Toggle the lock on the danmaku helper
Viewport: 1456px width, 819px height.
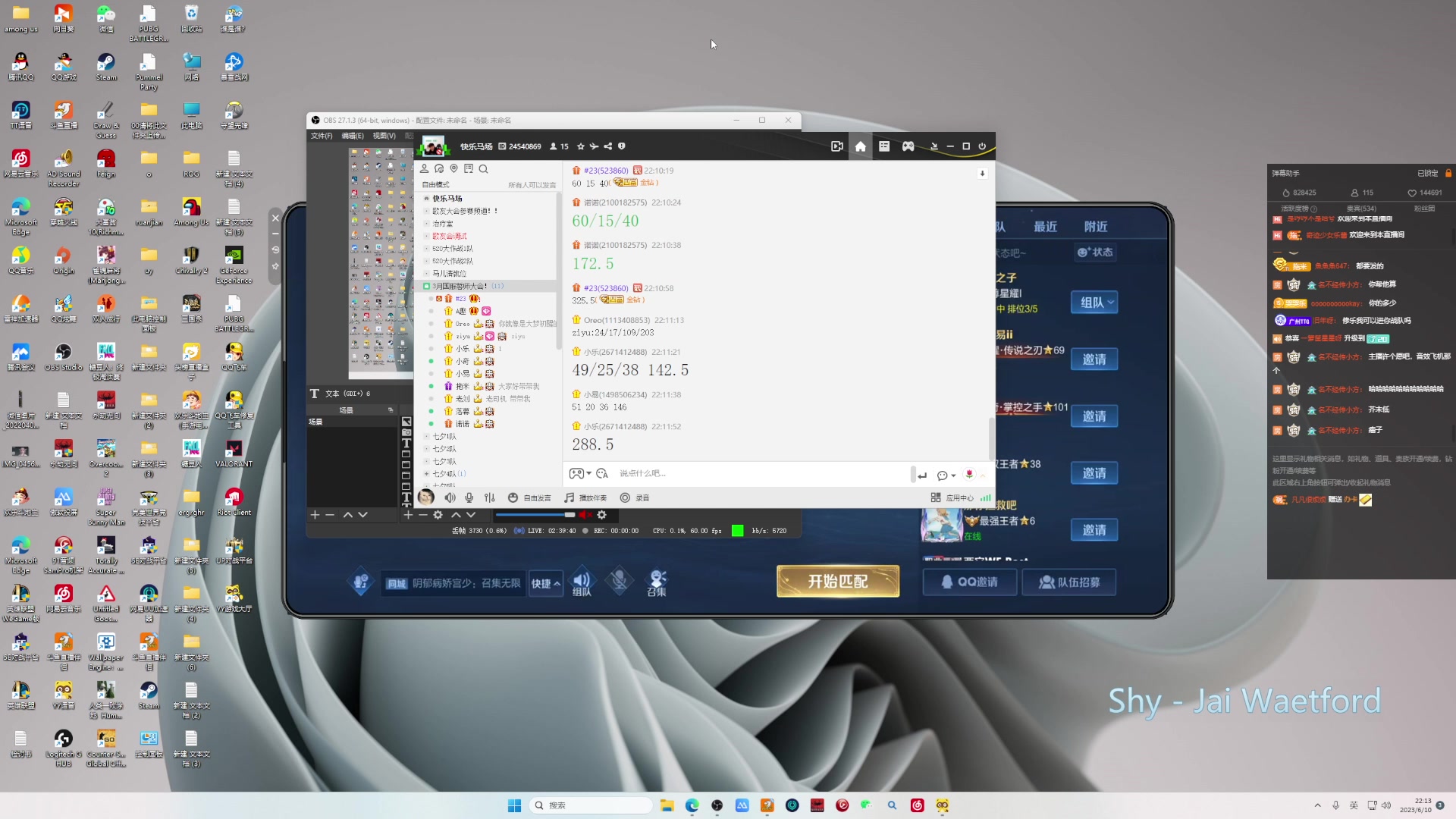pyautogui.click(x=1448, y=173)
